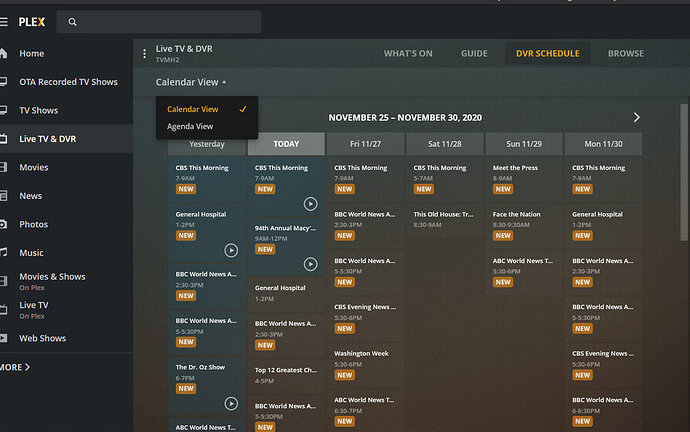Select the Mon 11/30 column header

pos(603,144)
